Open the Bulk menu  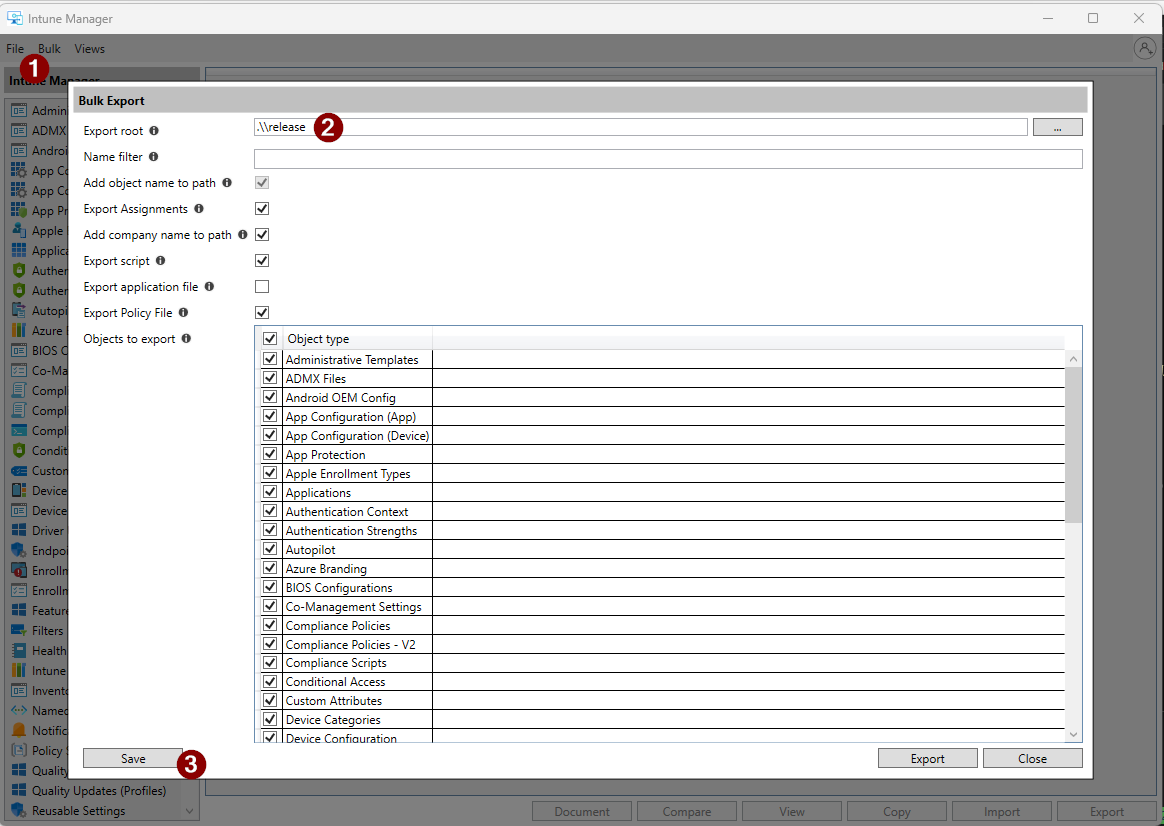point(50,49)
